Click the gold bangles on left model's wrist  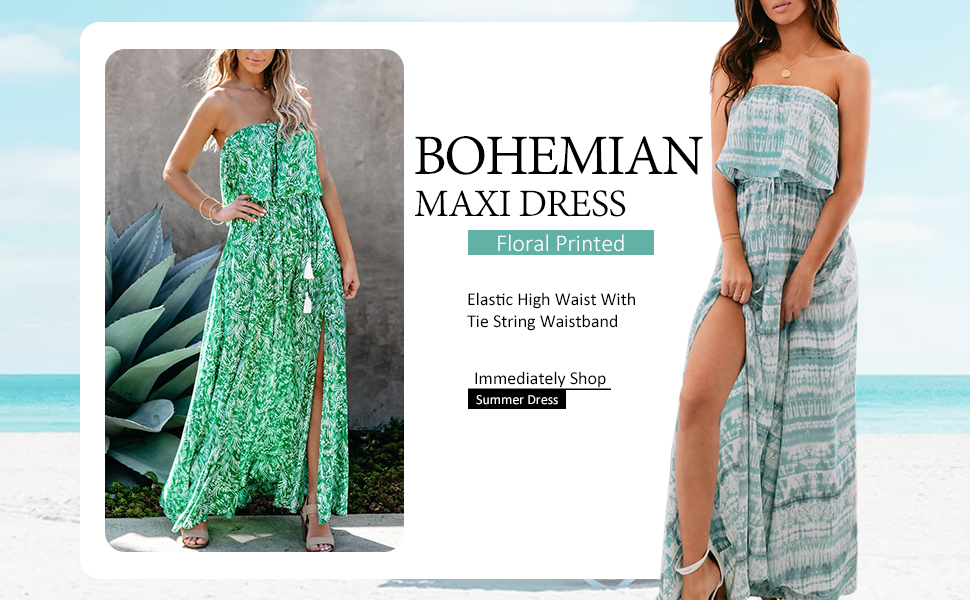(x=210, y=209)
